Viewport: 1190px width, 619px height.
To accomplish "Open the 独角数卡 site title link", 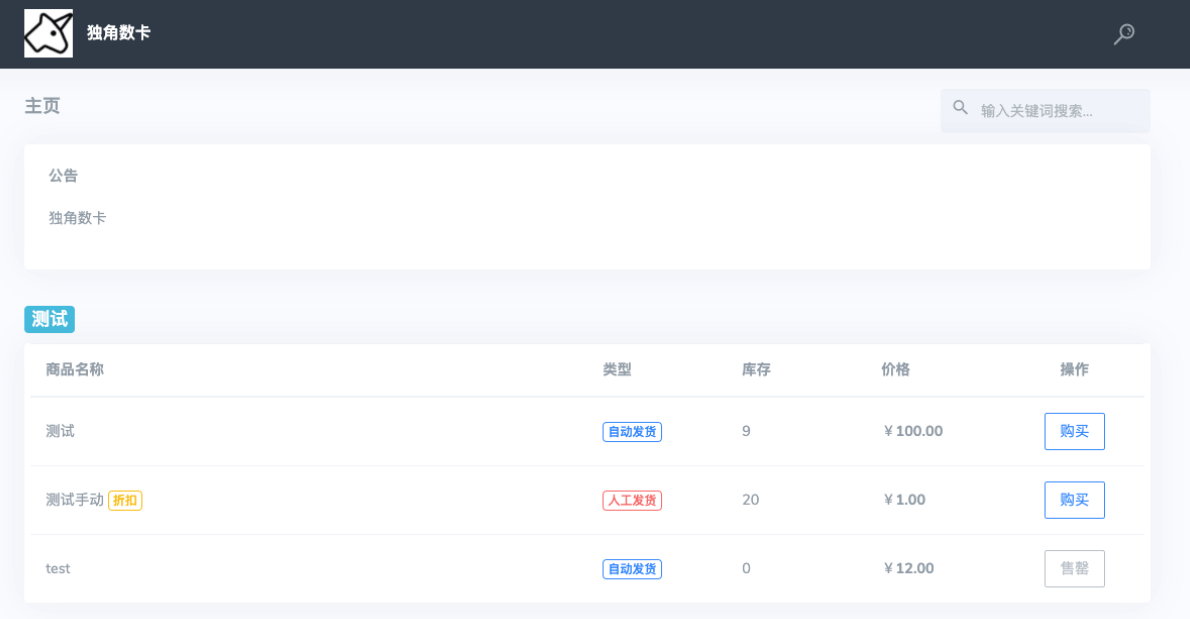I will [x=118, y=33].
